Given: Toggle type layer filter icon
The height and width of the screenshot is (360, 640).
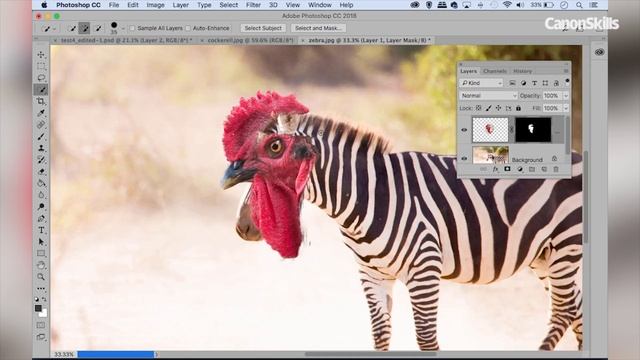Looking at the screenshot, I should [534, 83].
